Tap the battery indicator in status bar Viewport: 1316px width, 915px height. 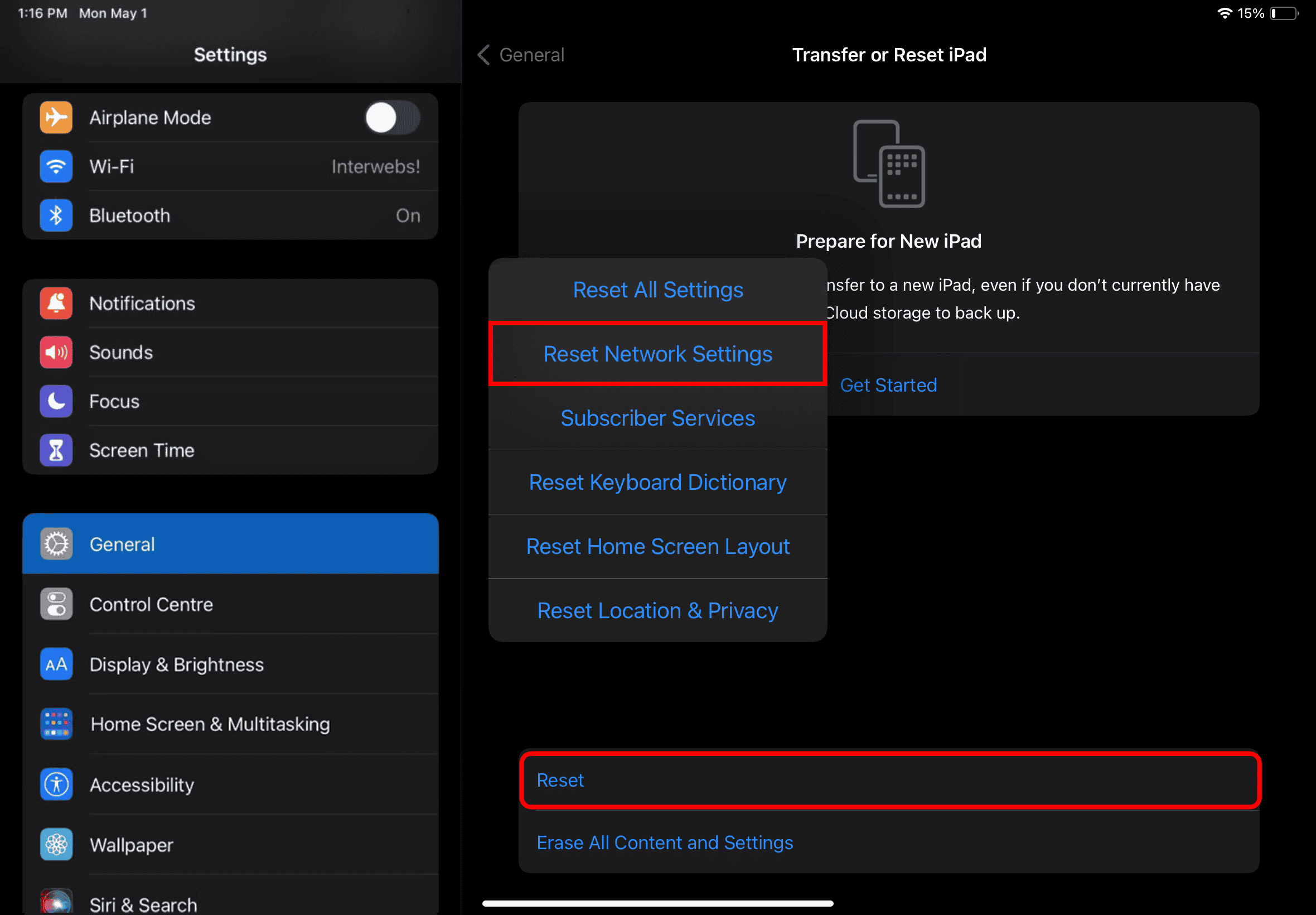click(1284, 13)
